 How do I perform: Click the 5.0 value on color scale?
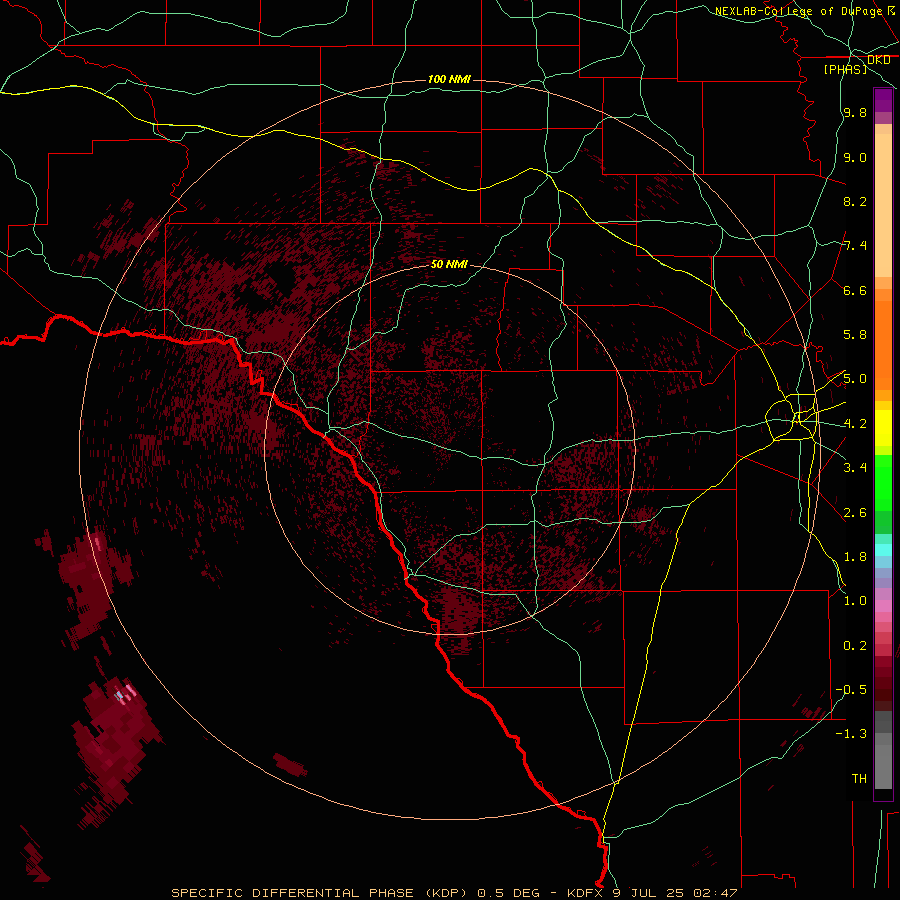click(x=855, y=379)
